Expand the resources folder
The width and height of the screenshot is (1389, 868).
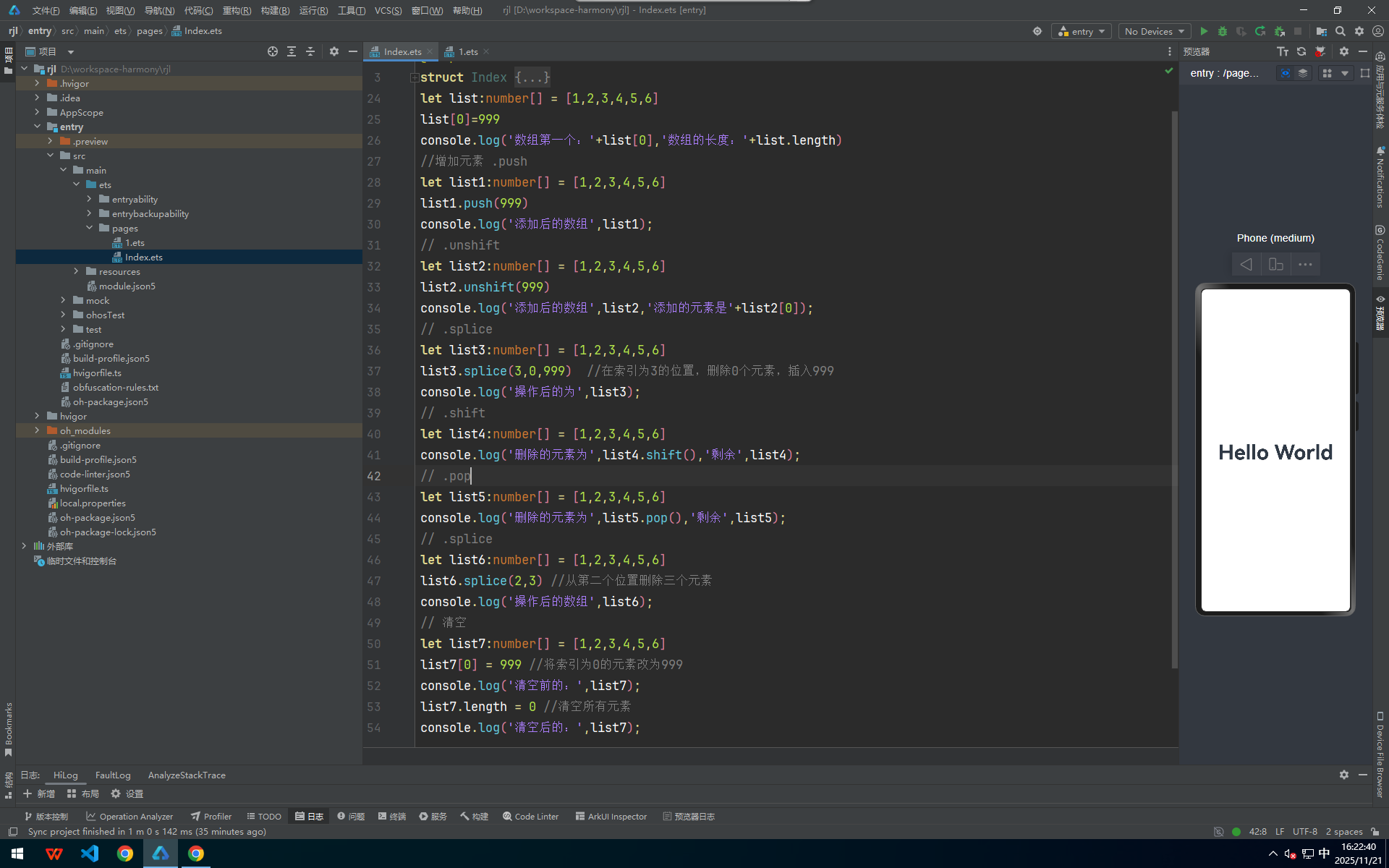pyautogui.click(x=77, y=271)
